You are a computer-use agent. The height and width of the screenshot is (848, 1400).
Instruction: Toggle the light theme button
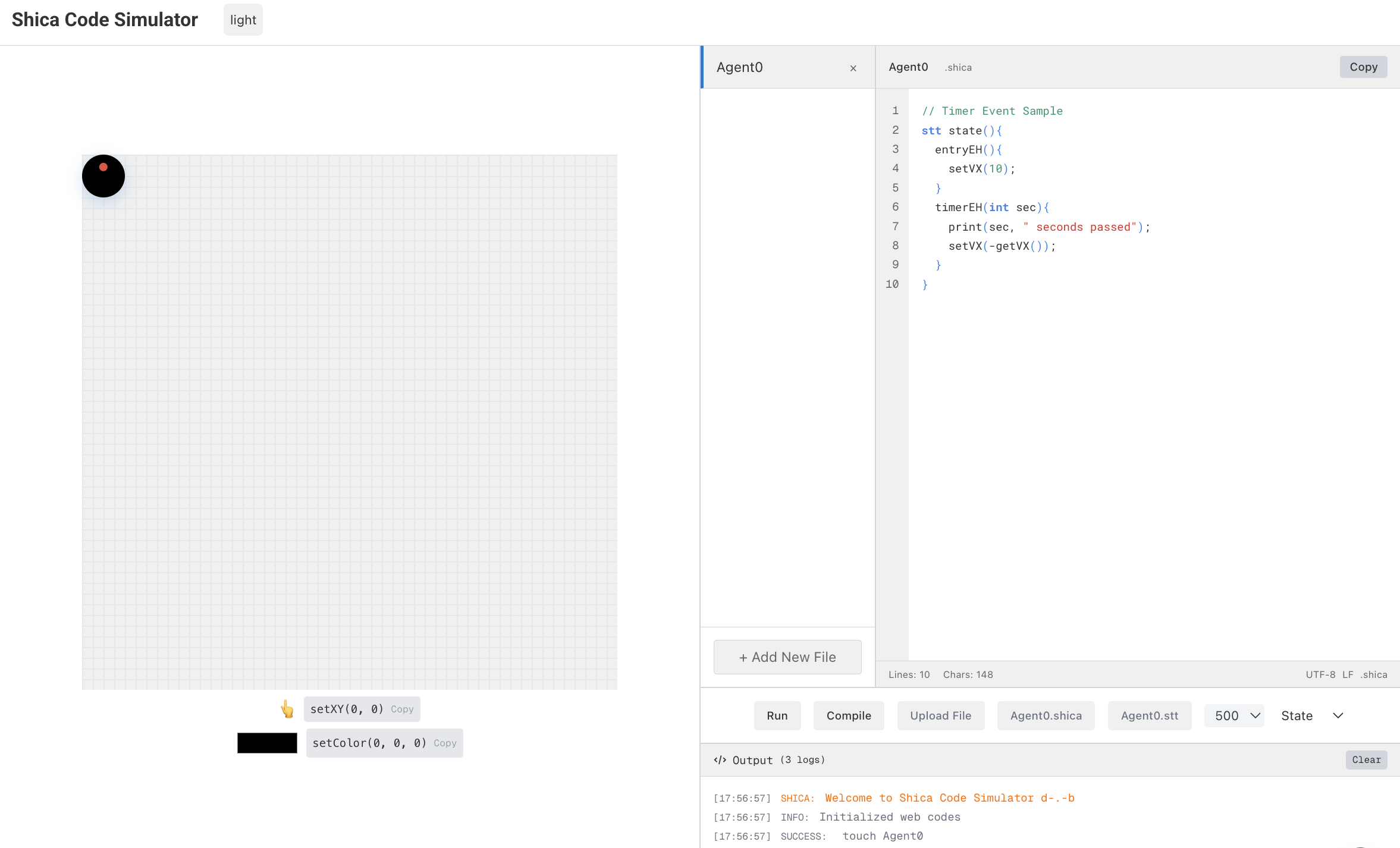click(243, 20)
